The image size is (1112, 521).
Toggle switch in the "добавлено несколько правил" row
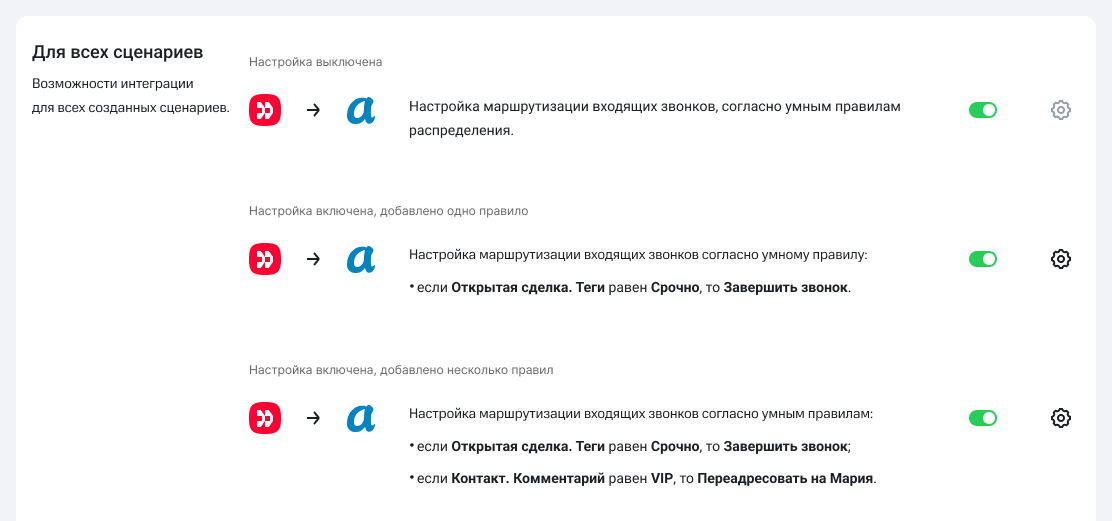(983, 418)
